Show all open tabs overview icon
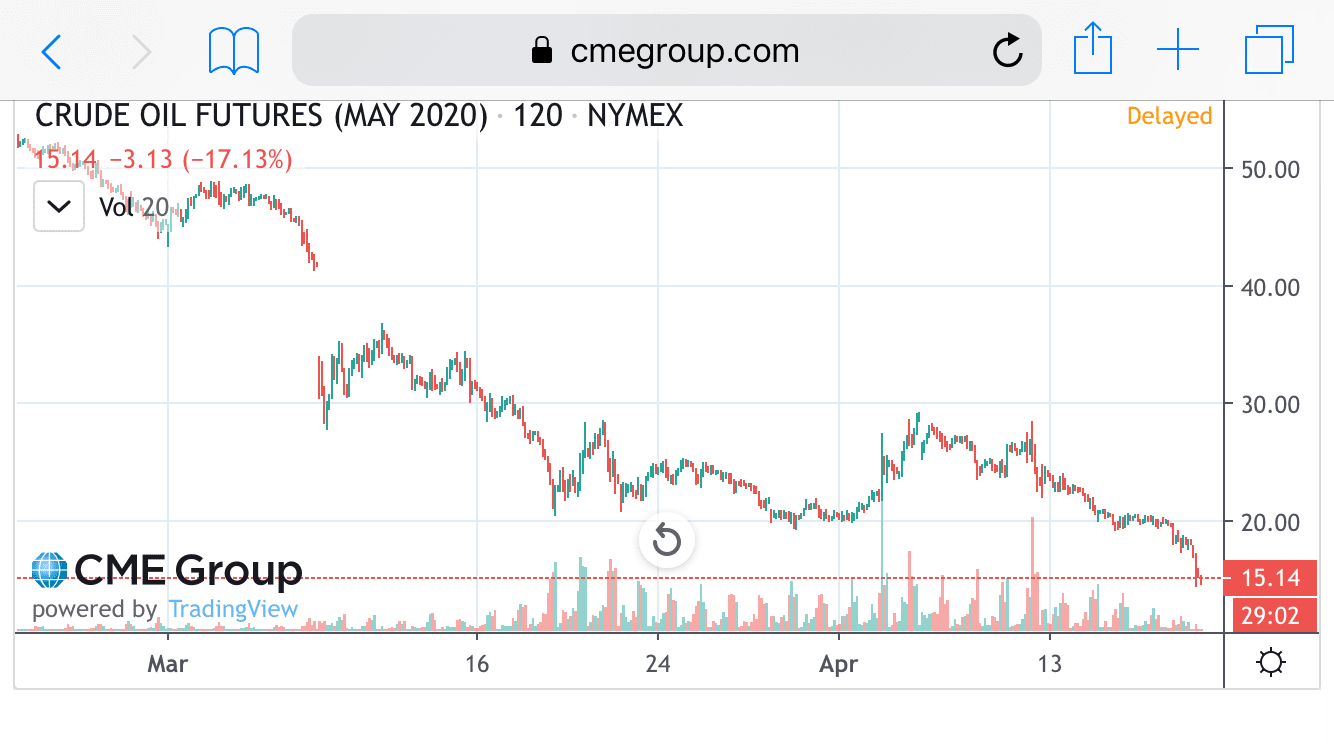 tap(1269, 50)
